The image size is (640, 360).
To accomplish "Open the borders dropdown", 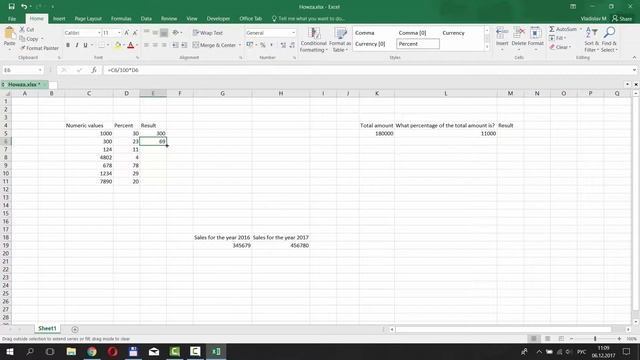I will [108, 45].
